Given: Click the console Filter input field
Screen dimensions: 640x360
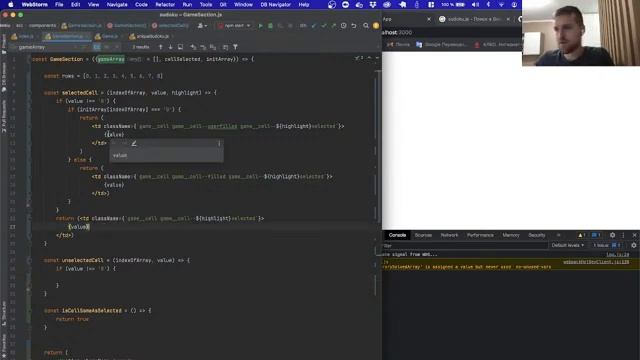Looking at the screenshot, I should tap(464, 245).
